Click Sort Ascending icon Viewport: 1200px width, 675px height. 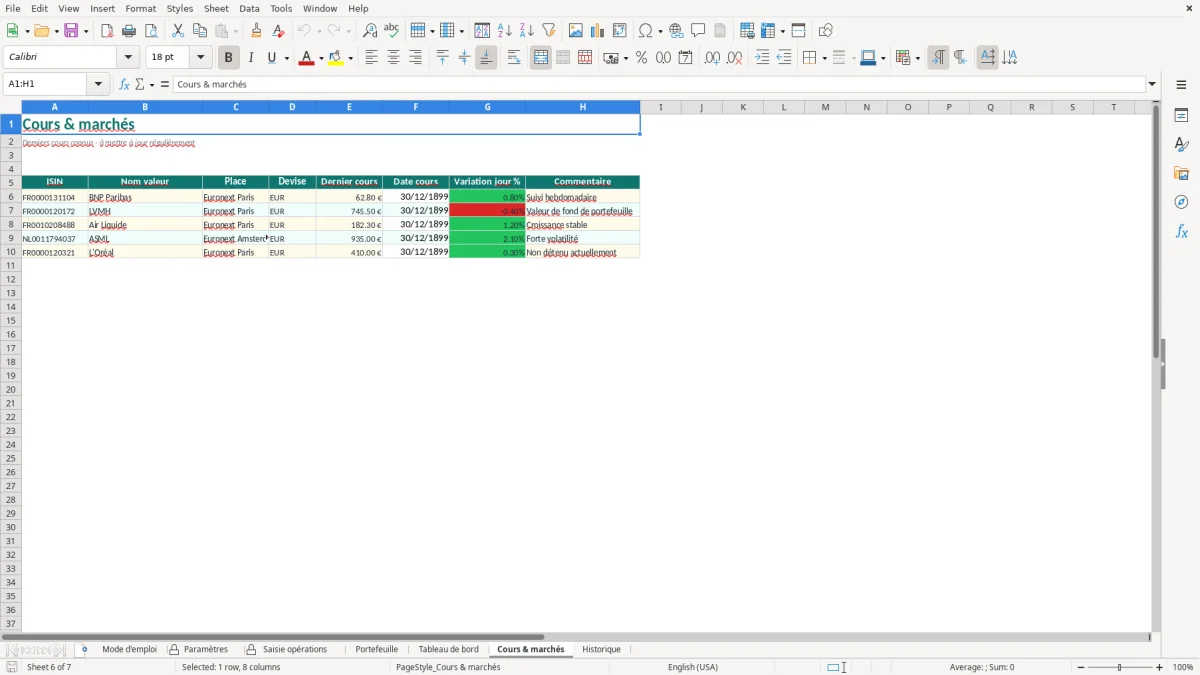pyautogui.click(x=505, y=31)
